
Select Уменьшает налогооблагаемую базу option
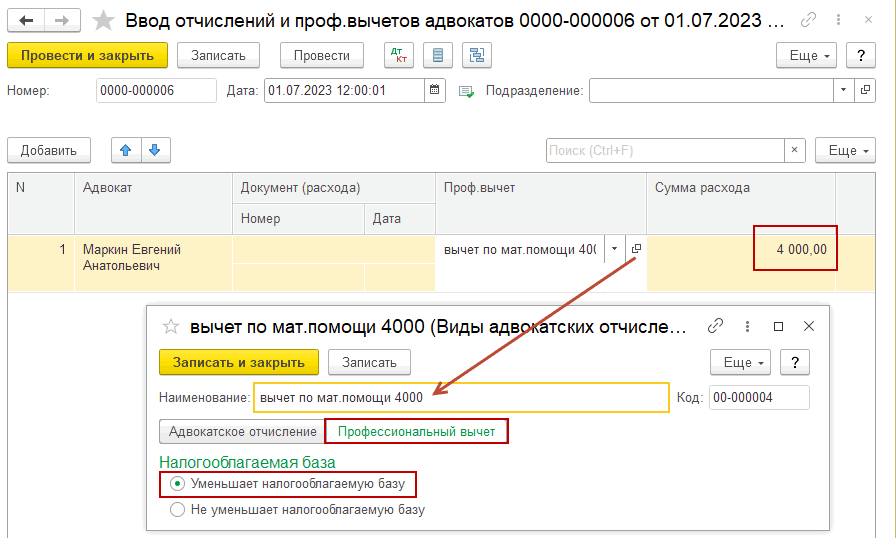coord(178,484)
